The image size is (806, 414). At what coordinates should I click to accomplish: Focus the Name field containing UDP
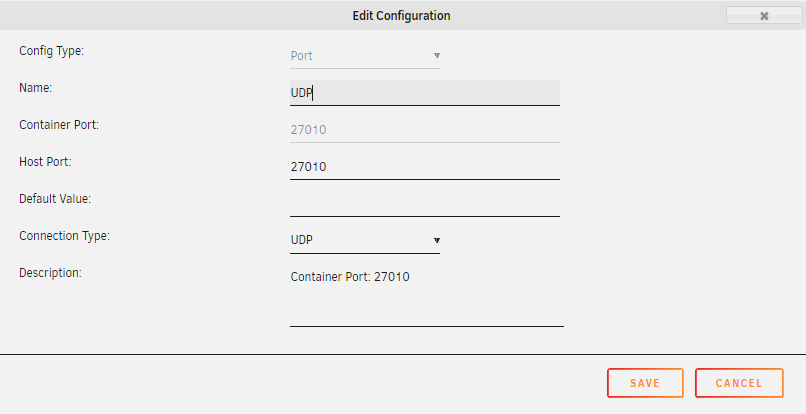point(425,93)
